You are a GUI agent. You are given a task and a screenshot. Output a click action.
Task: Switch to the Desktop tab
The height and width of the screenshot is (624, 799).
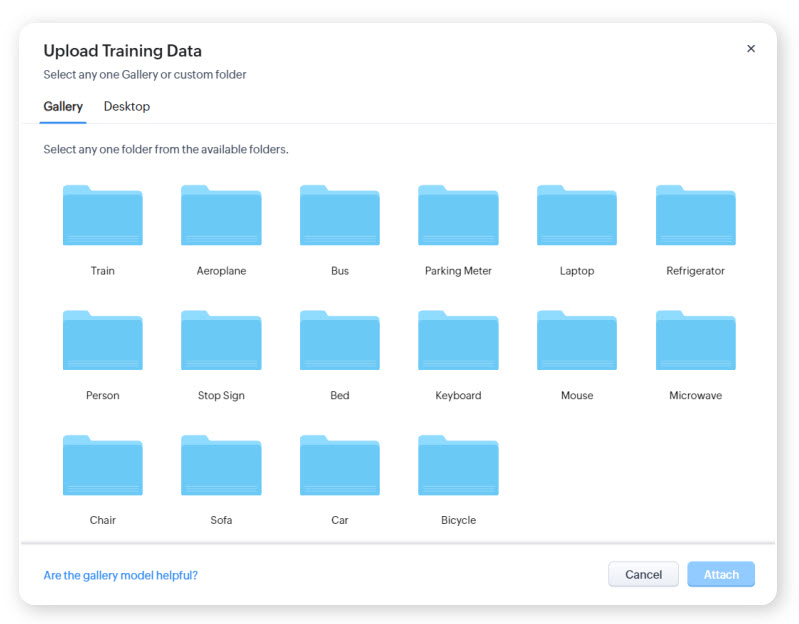(127, 107)
